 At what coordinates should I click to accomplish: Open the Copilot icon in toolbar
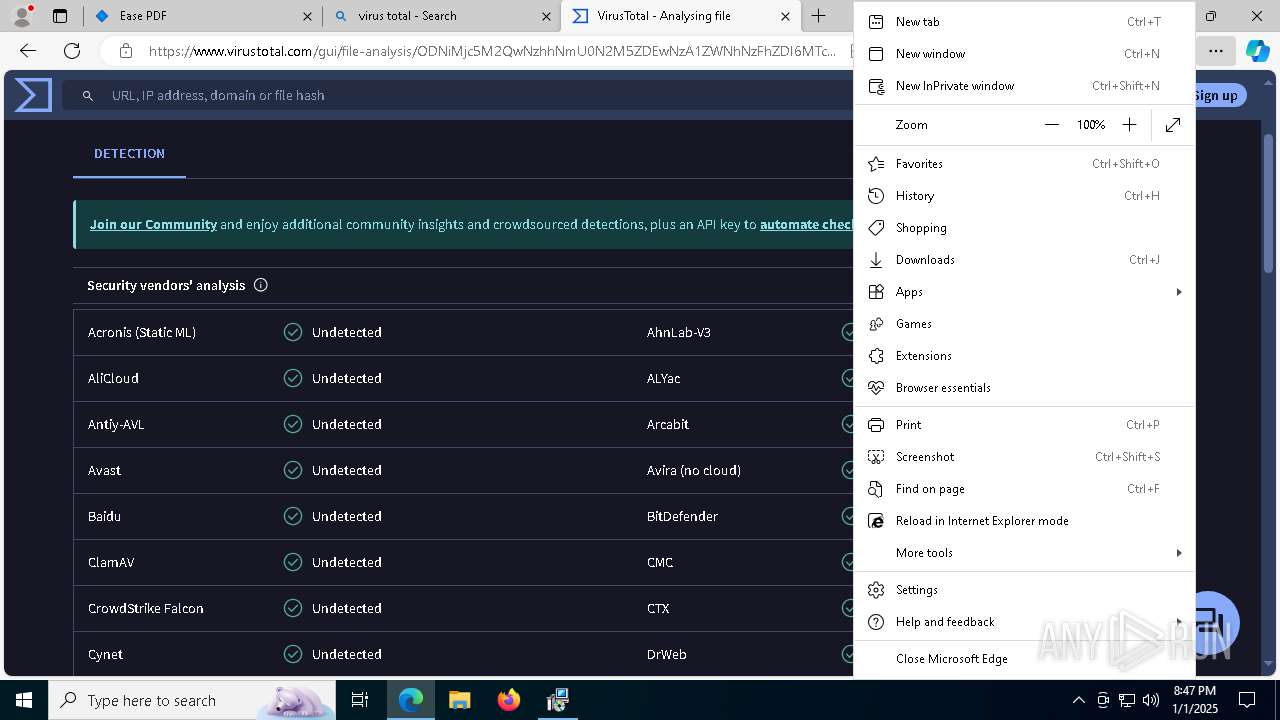(x=1257, y=51)
